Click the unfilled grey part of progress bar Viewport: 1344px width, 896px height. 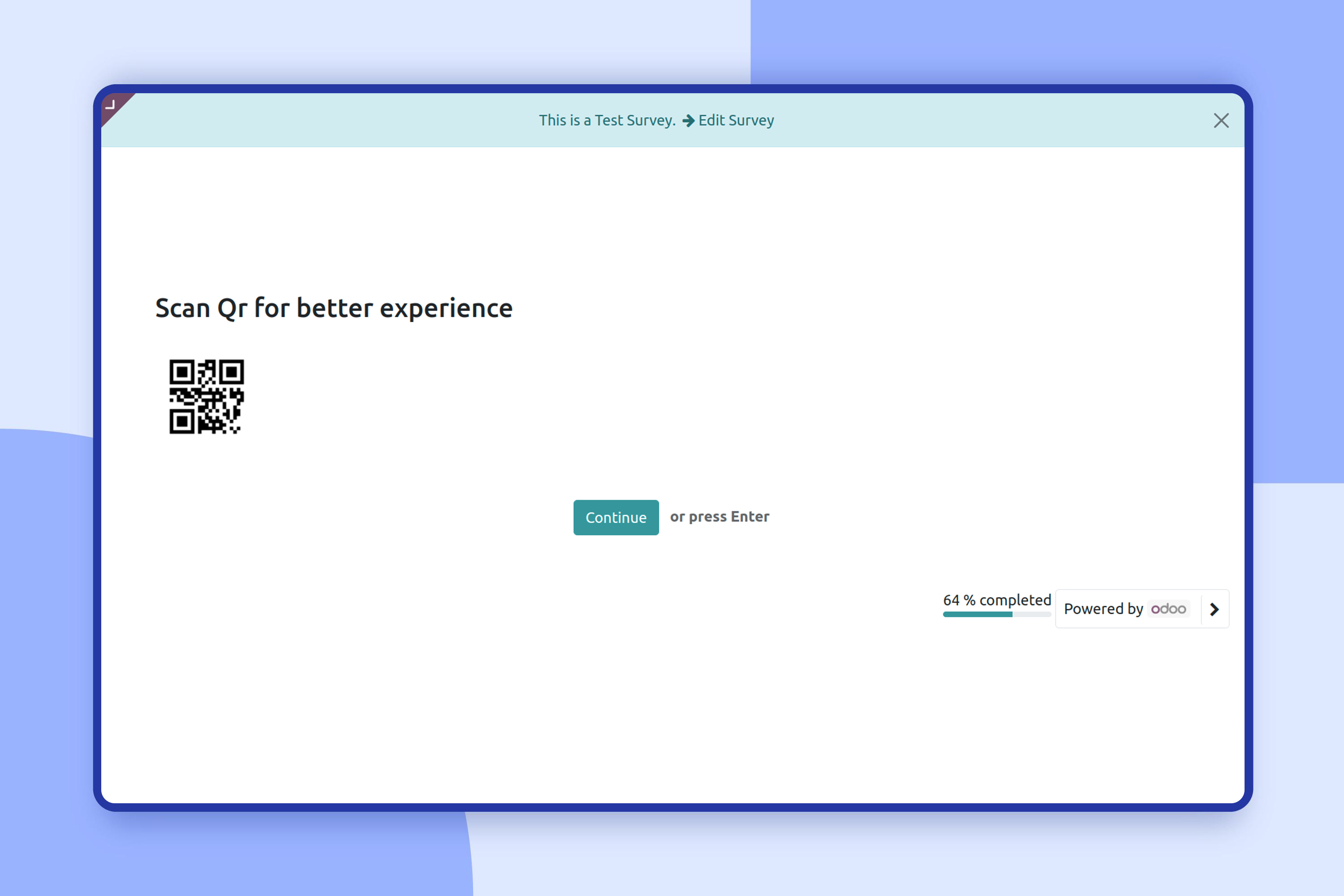click(1031, 614)
